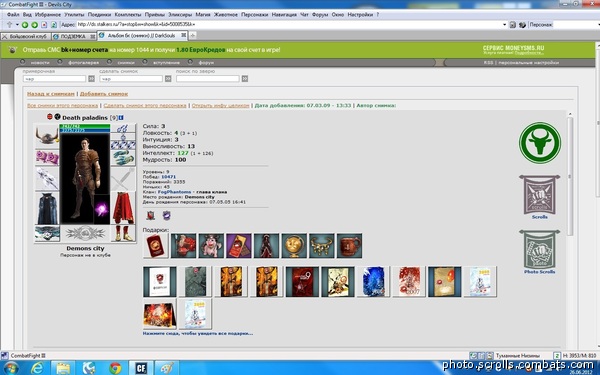Open the Магия menu

coord(203,15)
